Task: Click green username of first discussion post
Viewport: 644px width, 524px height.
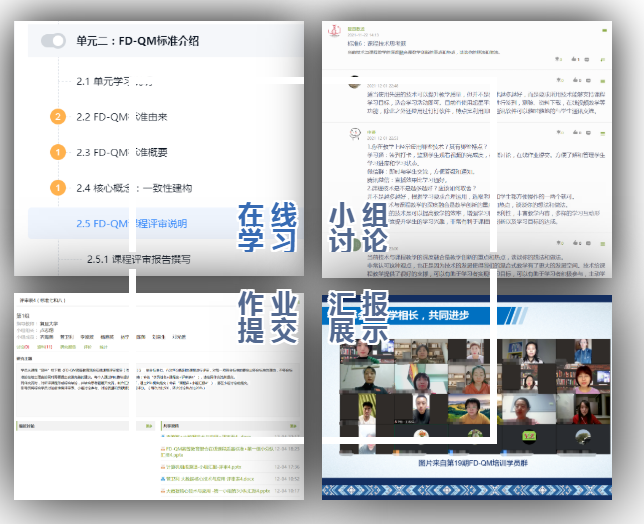Action: [356, 29]
